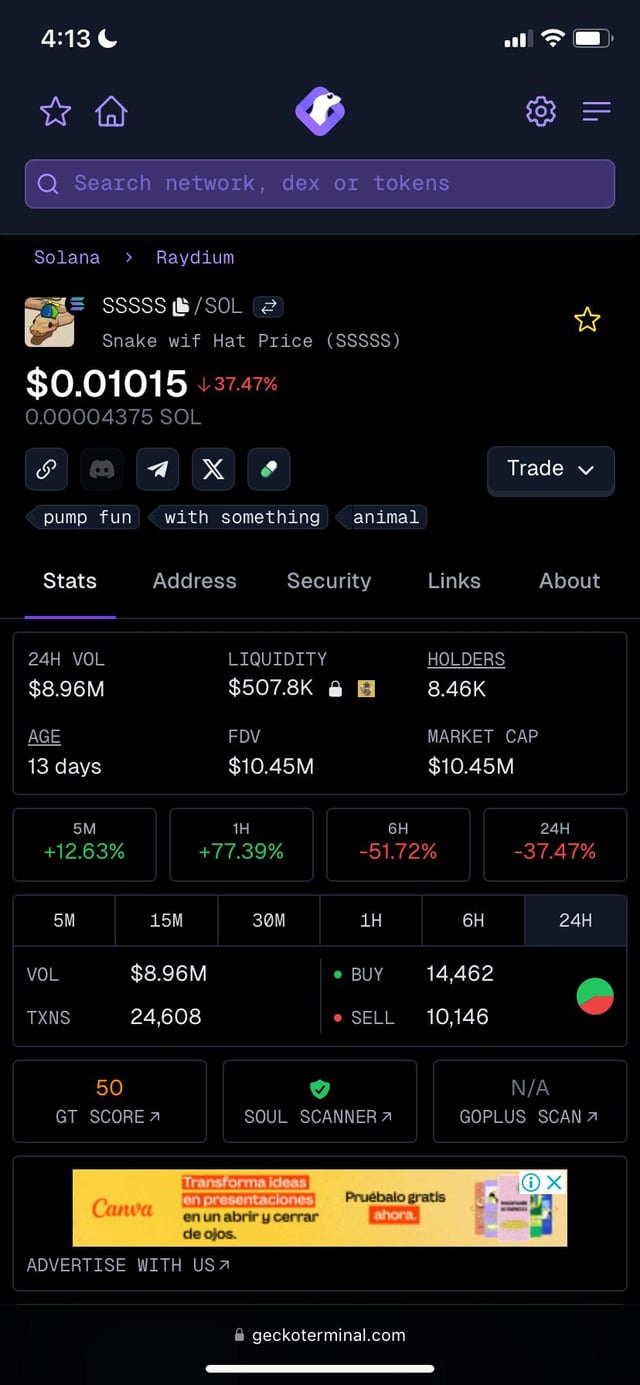Switch to the Address tab

(194, 581)
